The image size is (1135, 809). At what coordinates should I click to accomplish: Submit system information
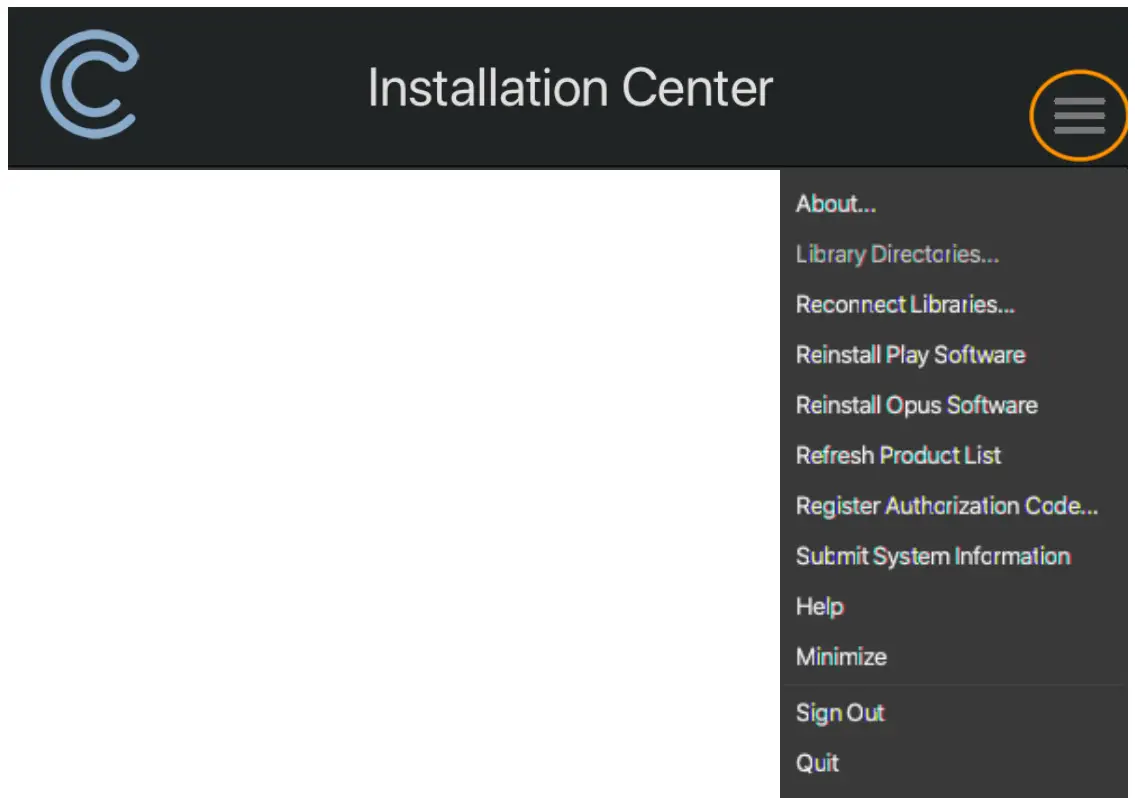coord(933,557)
